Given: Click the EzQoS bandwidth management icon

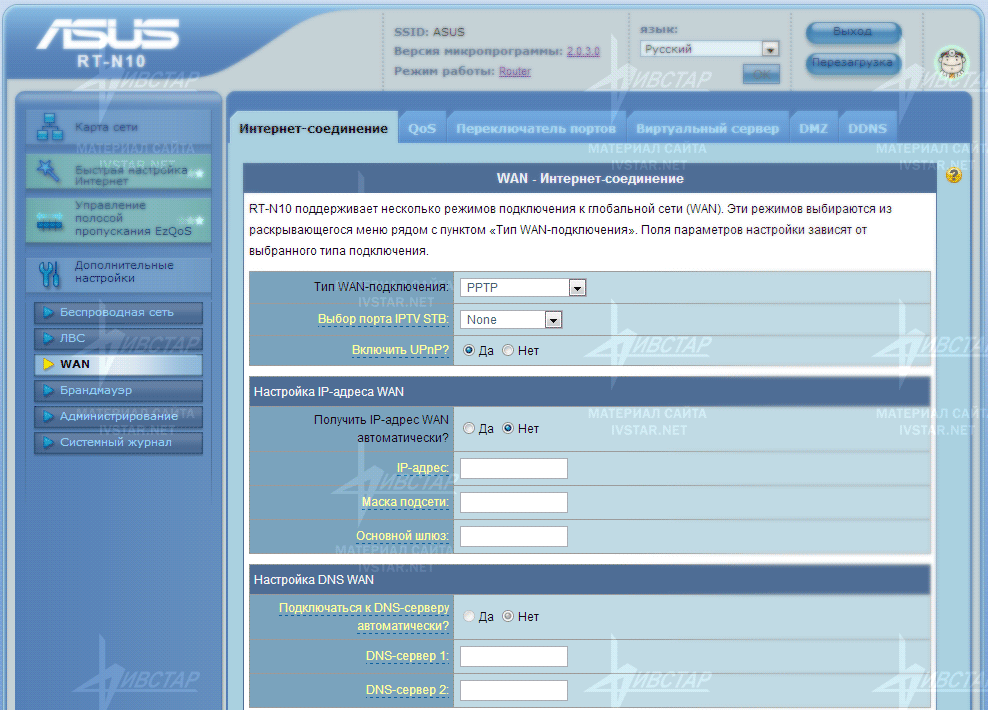Looking at the screenshot, I should pos(50,221).
